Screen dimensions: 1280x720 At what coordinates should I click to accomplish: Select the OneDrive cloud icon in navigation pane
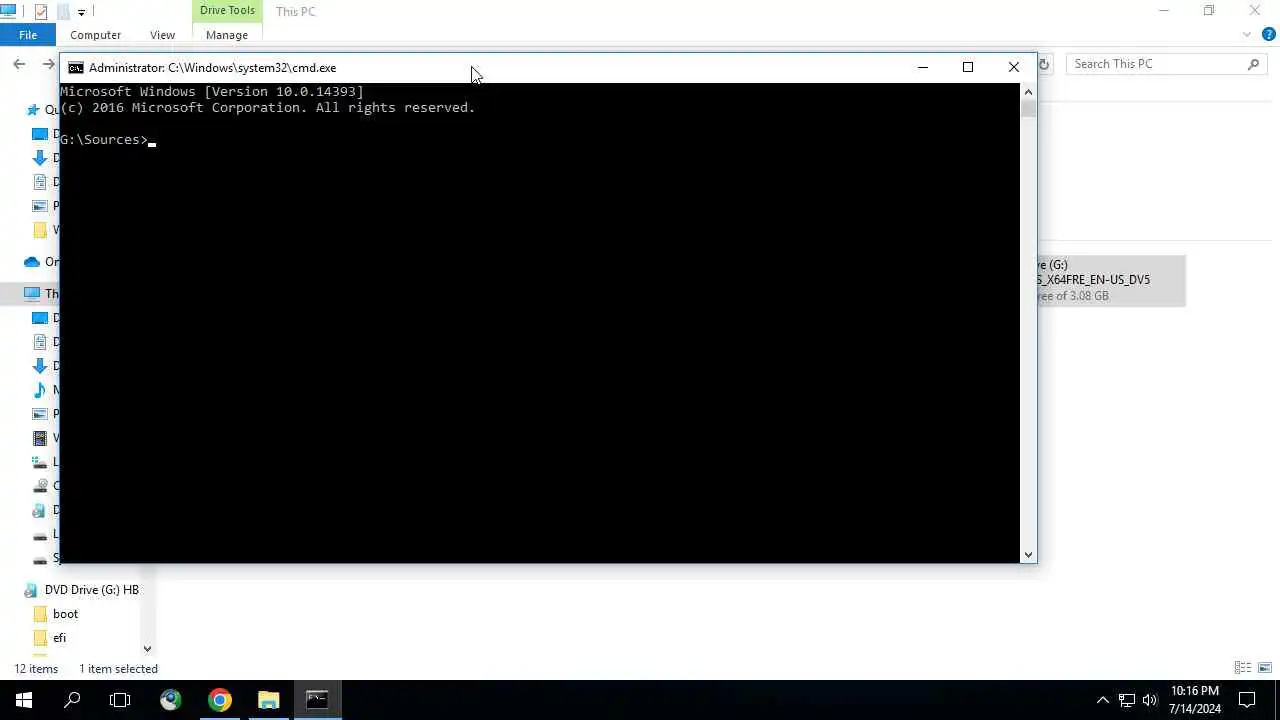coord(32,262)
